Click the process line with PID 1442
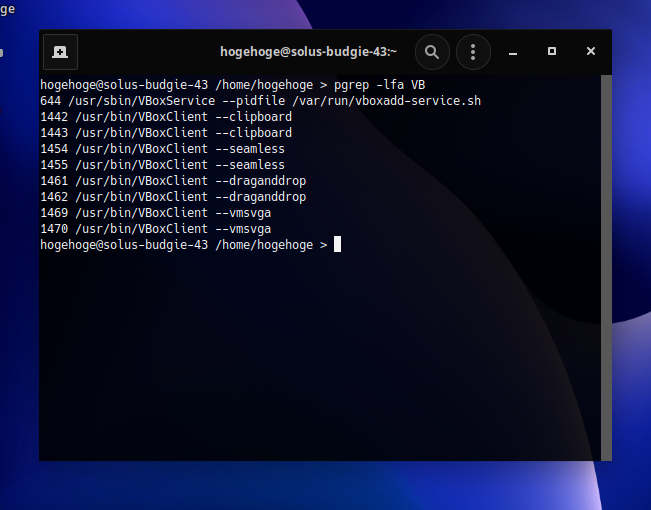651x510 pixels. (x=166, y=117)
